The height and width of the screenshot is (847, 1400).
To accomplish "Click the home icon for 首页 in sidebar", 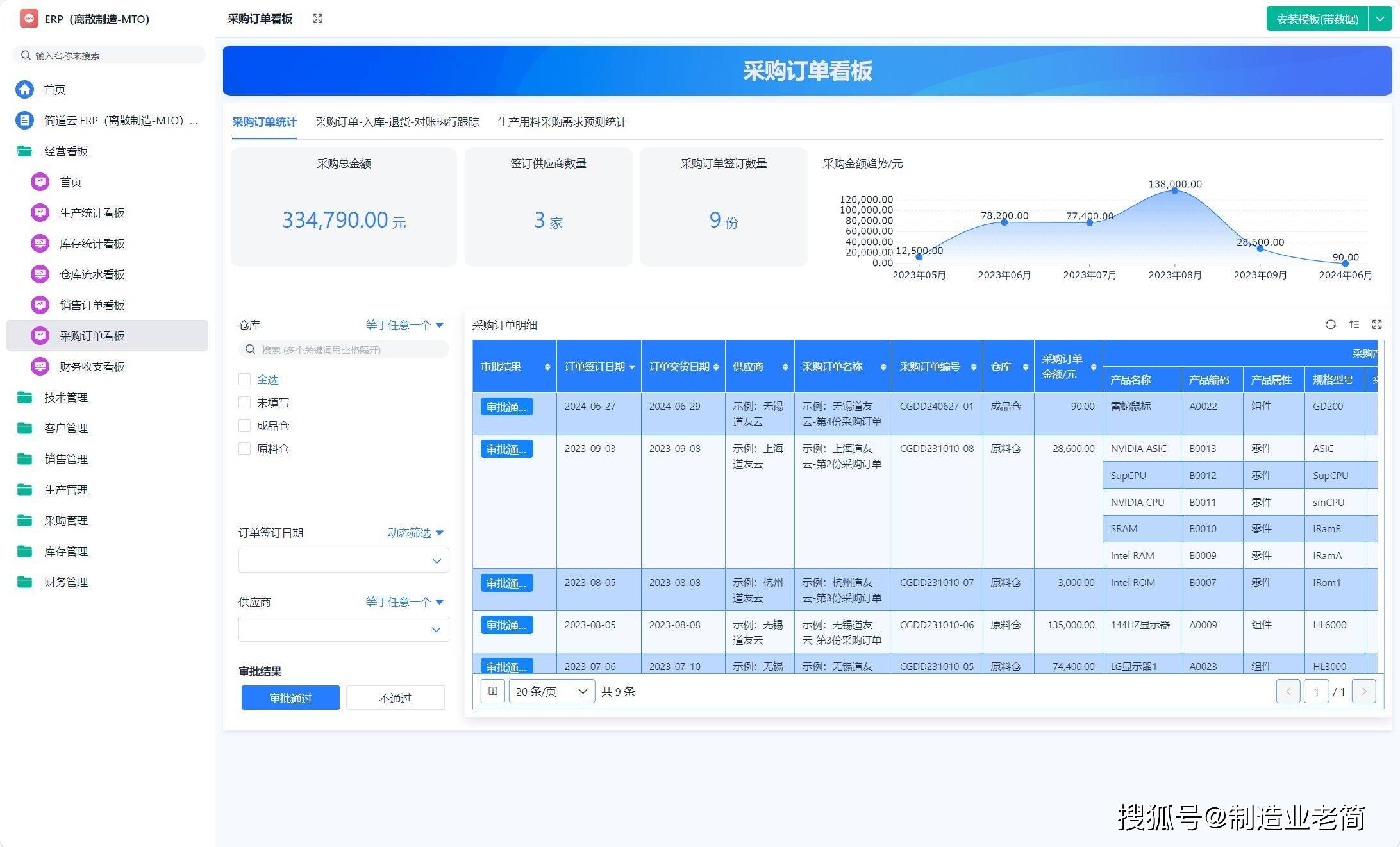I will [x=25, y=89].
